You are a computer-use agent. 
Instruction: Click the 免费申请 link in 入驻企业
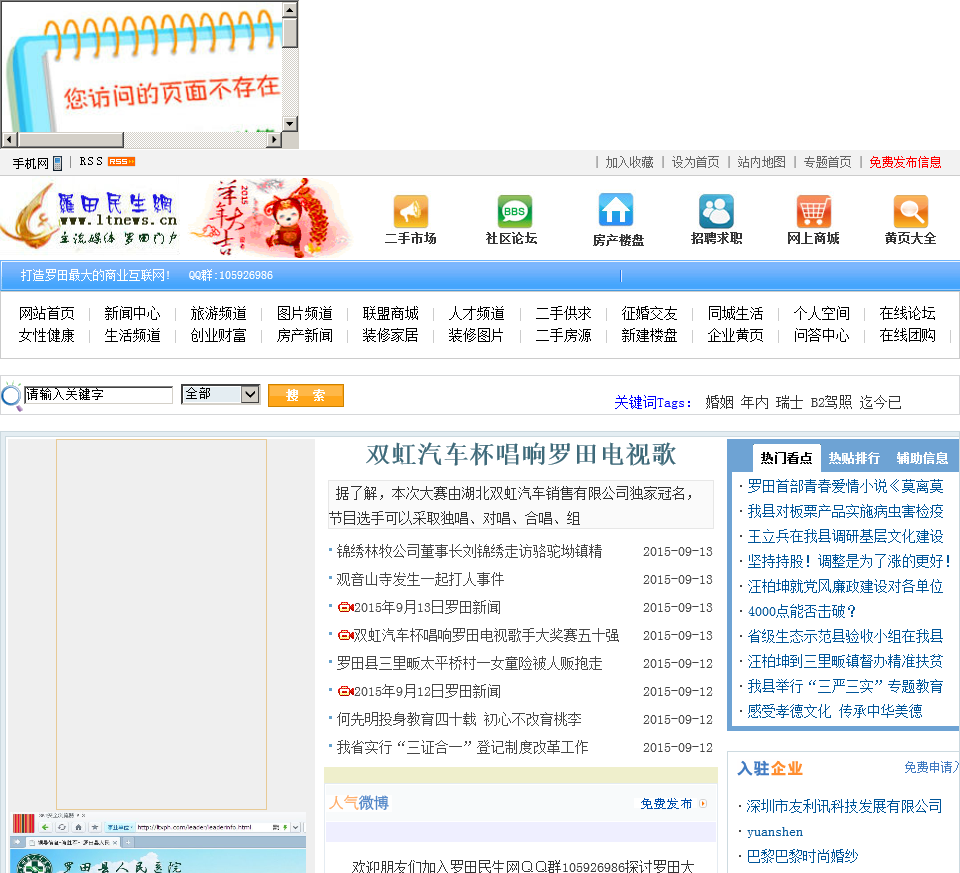pyautogui.click(x=931, y=767)
